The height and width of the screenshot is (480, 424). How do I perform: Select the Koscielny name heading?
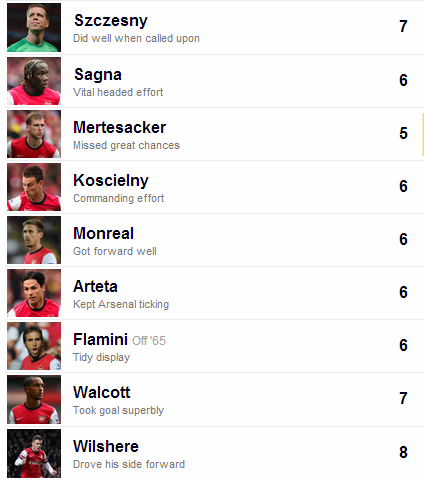click(111, 181)
